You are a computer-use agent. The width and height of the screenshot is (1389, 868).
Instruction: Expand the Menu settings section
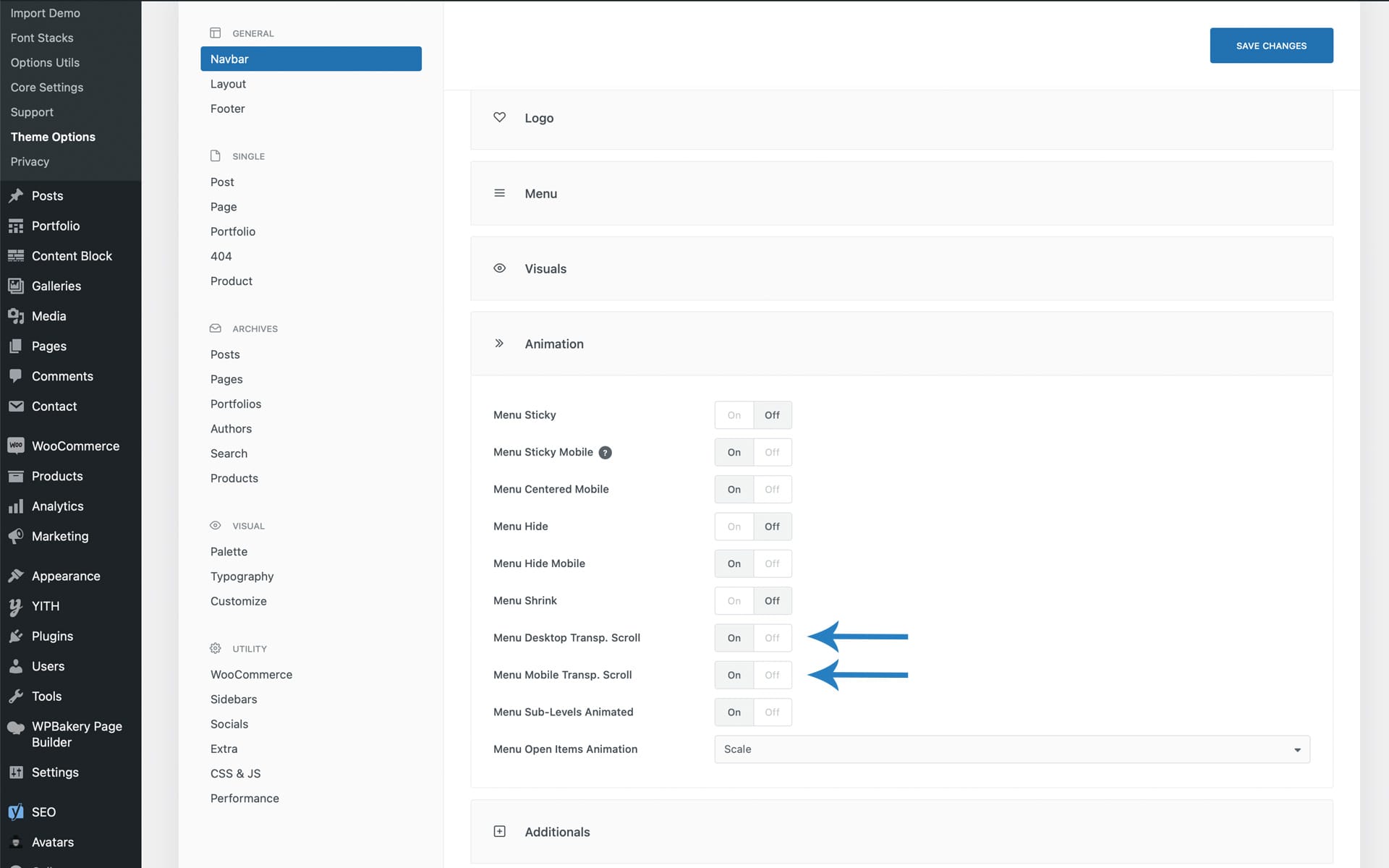click(x=541, y=193)
